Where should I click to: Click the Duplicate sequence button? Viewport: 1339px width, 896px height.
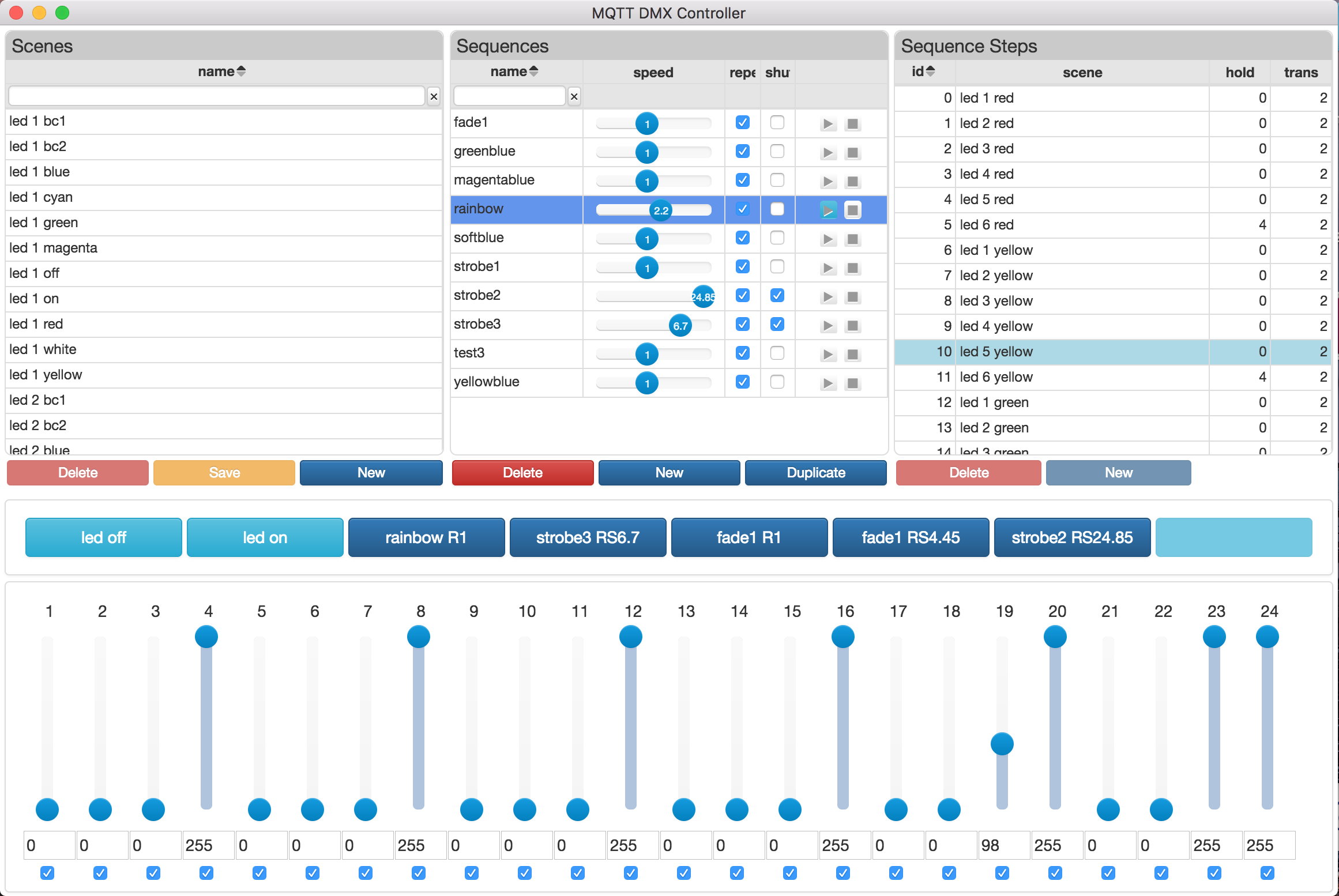point(815,473)
